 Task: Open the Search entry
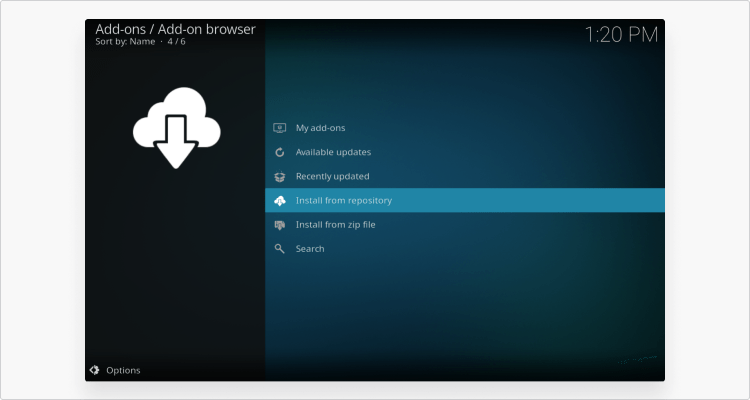465,249
